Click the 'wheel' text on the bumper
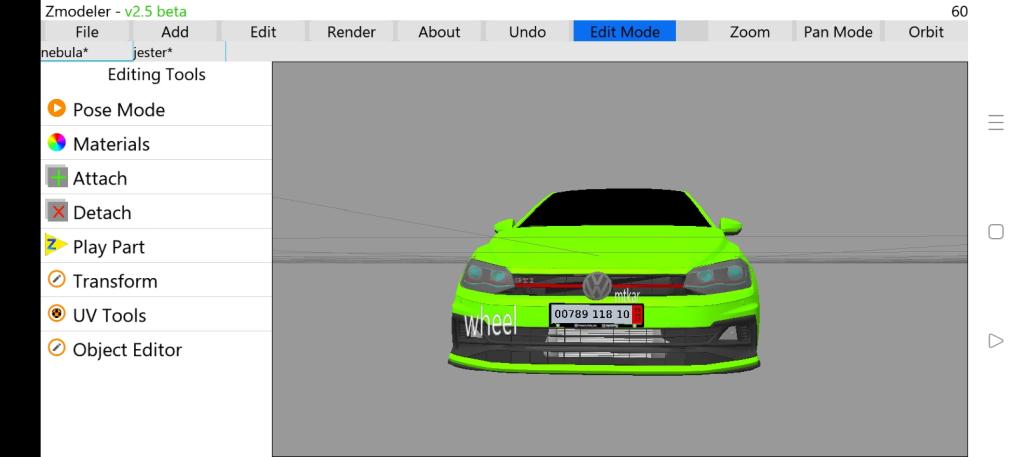1024x457 pixels. coord(490,321)
